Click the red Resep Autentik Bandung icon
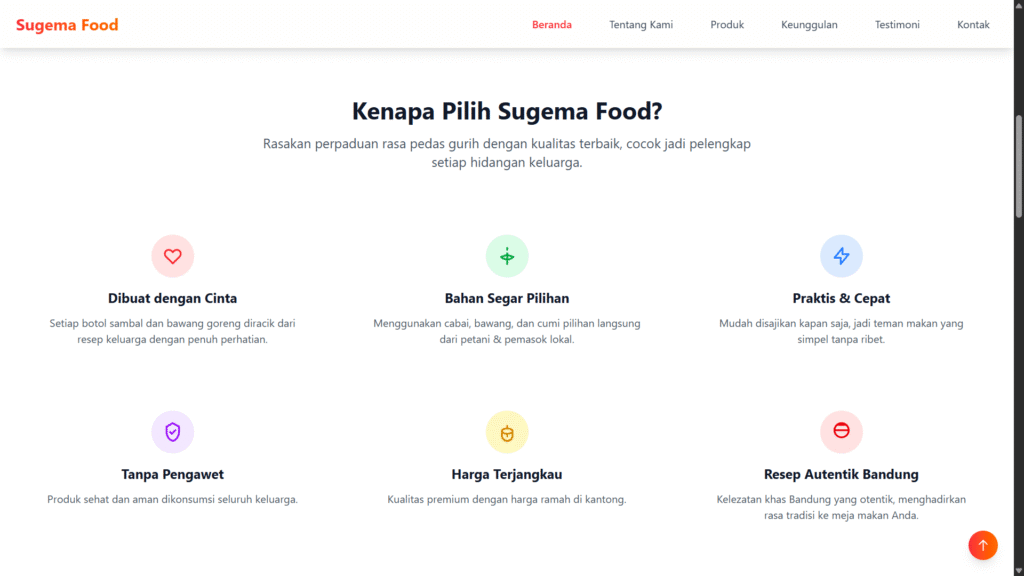1024x576 pixels. tap(841, 432)
